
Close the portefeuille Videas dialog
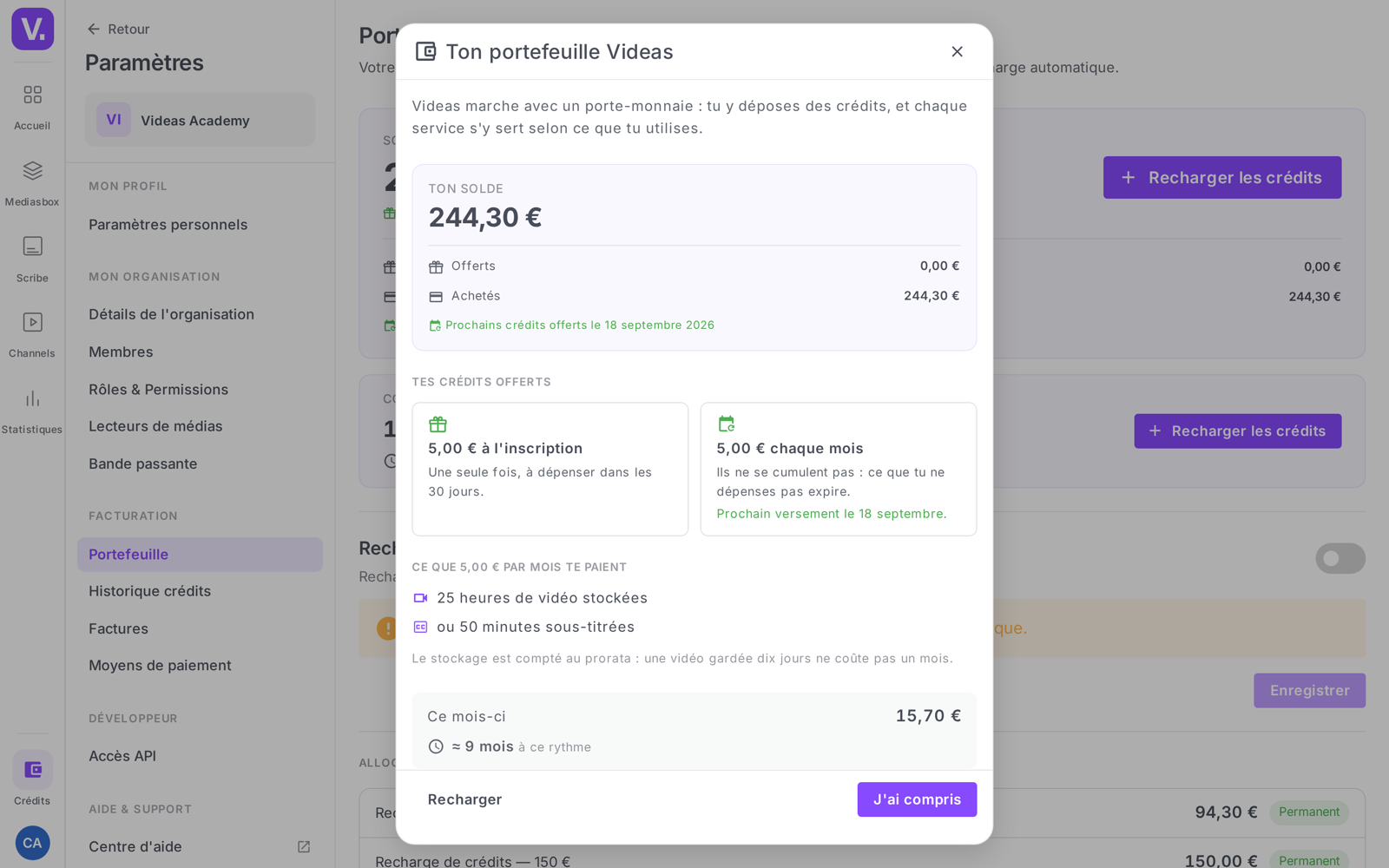coord(957,52)
